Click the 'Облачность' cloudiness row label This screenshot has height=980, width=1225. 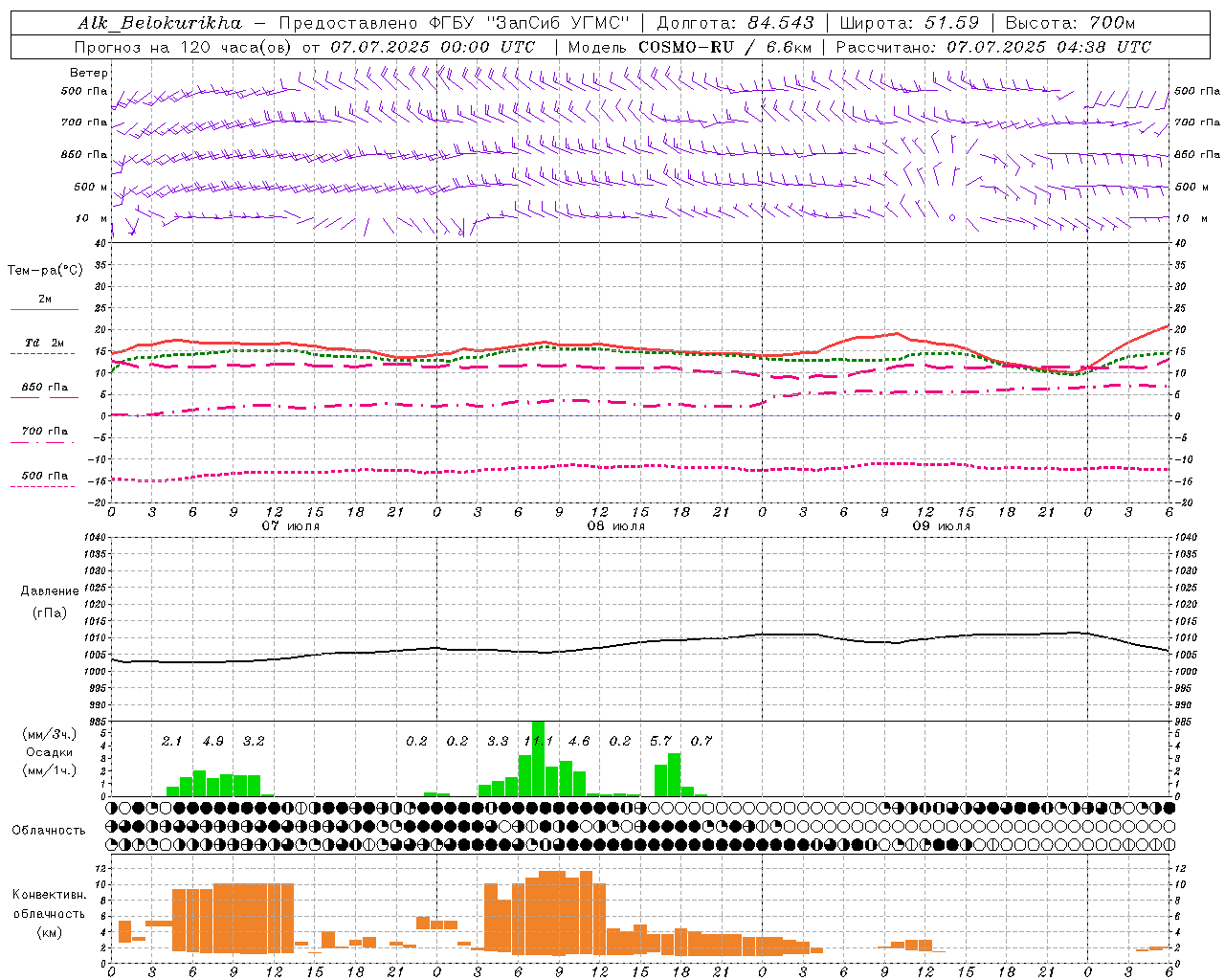[49, 830]
